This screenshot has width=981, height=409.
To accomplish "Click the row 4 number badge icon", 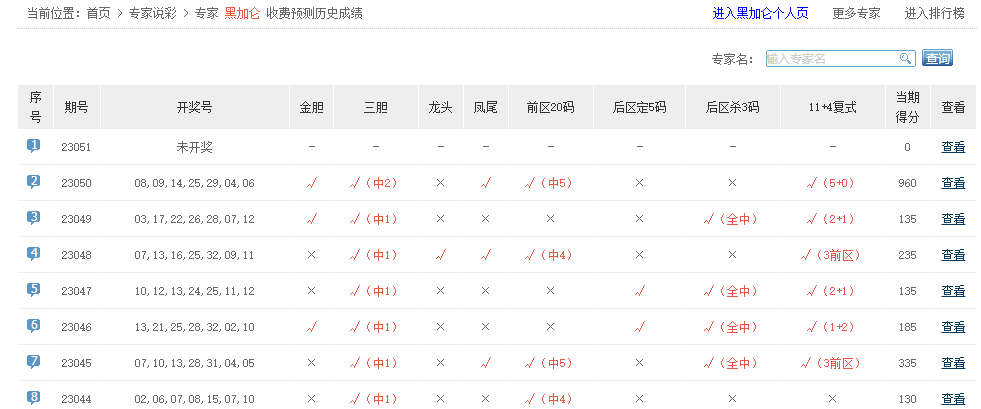I will [34, 254].
